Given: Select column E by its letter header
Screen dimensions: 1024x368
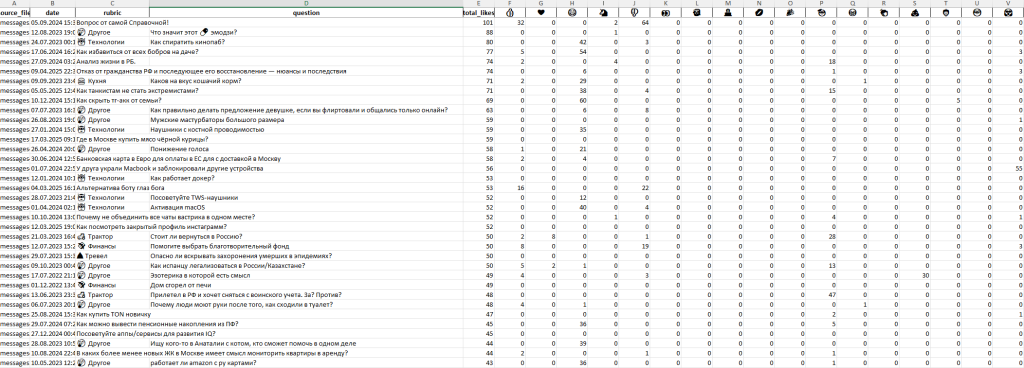Looking at the screenshot, I should 479,3.
